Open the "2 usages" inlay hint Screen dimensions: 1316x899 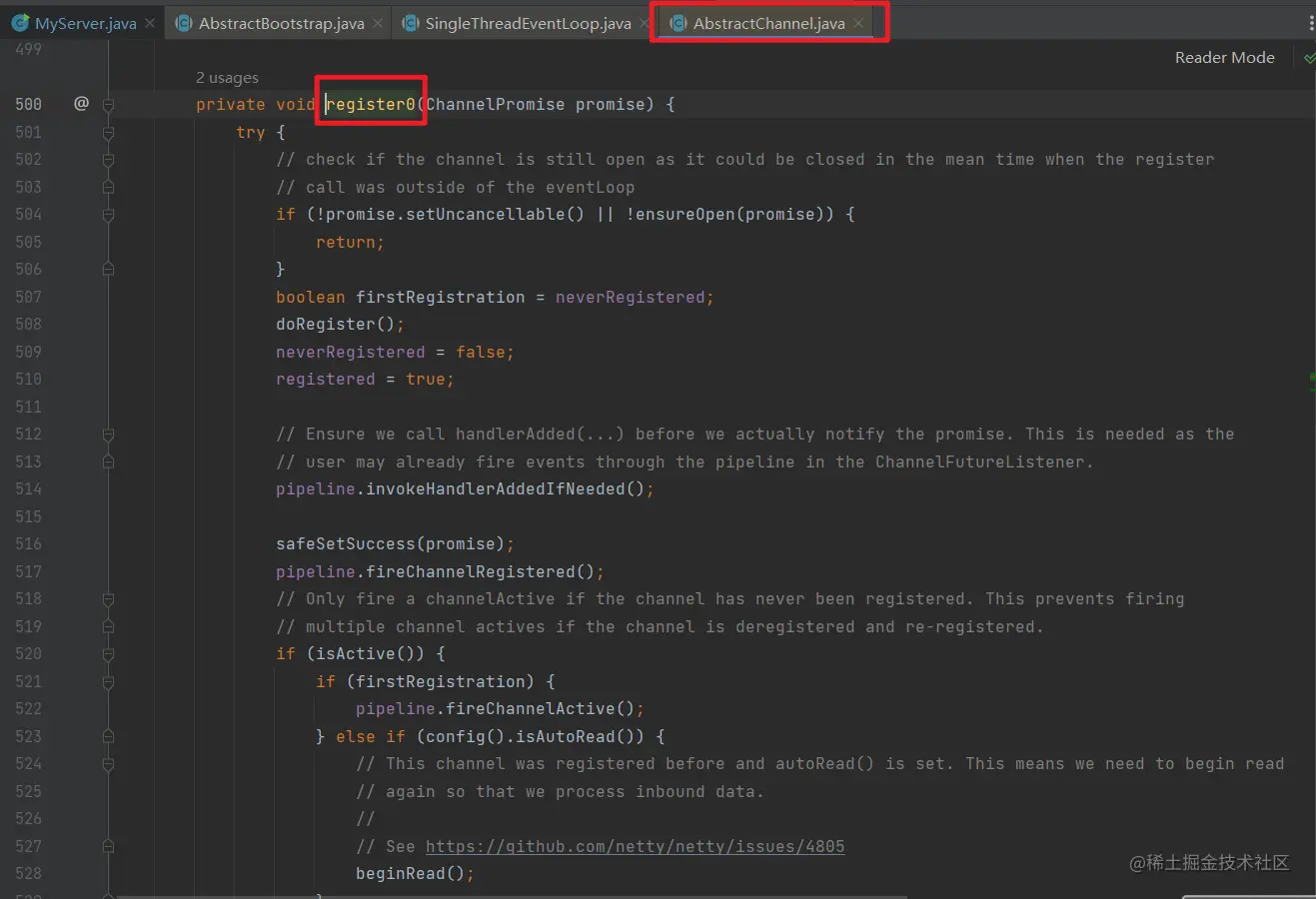(227, 78)
